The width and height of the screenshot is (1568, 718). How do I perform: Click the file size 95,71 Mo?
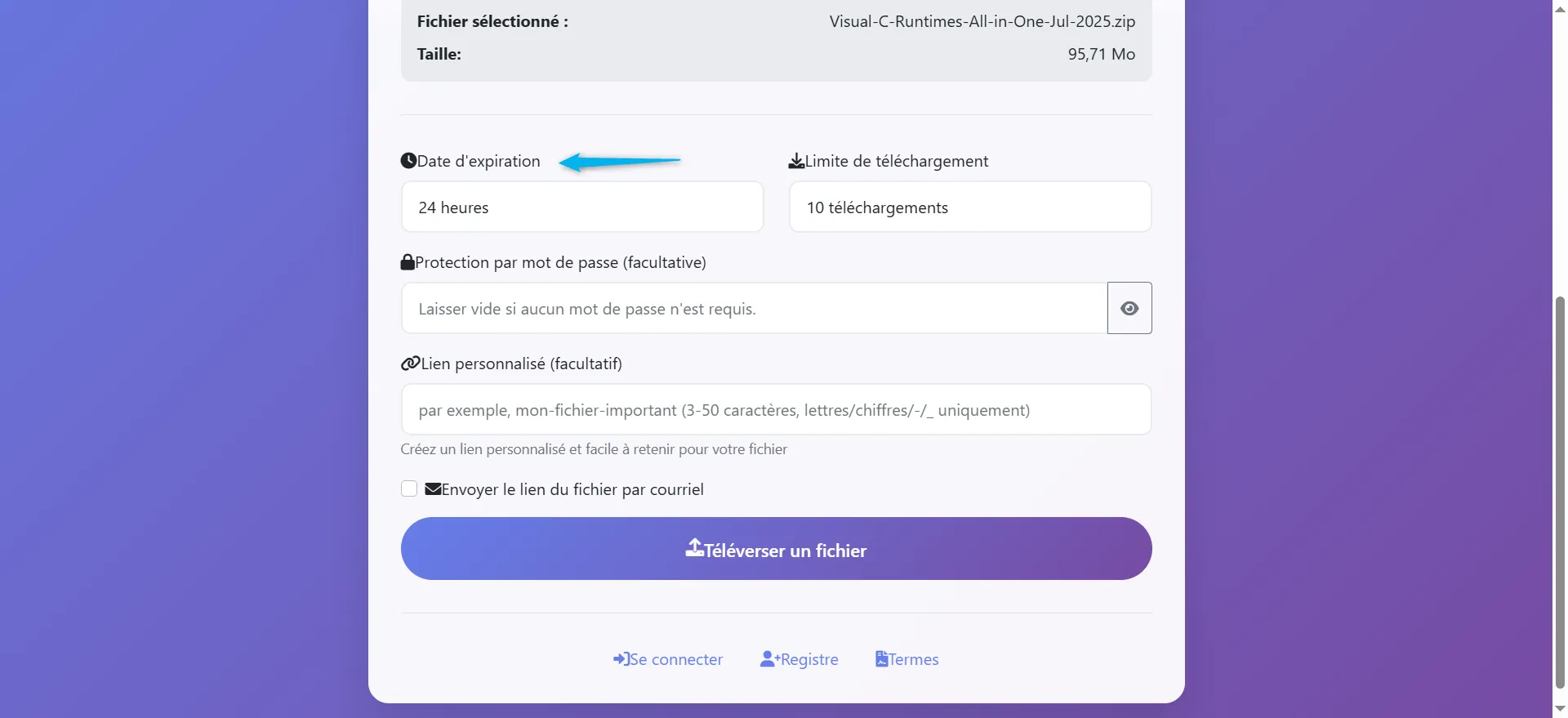coord(1102,54)
